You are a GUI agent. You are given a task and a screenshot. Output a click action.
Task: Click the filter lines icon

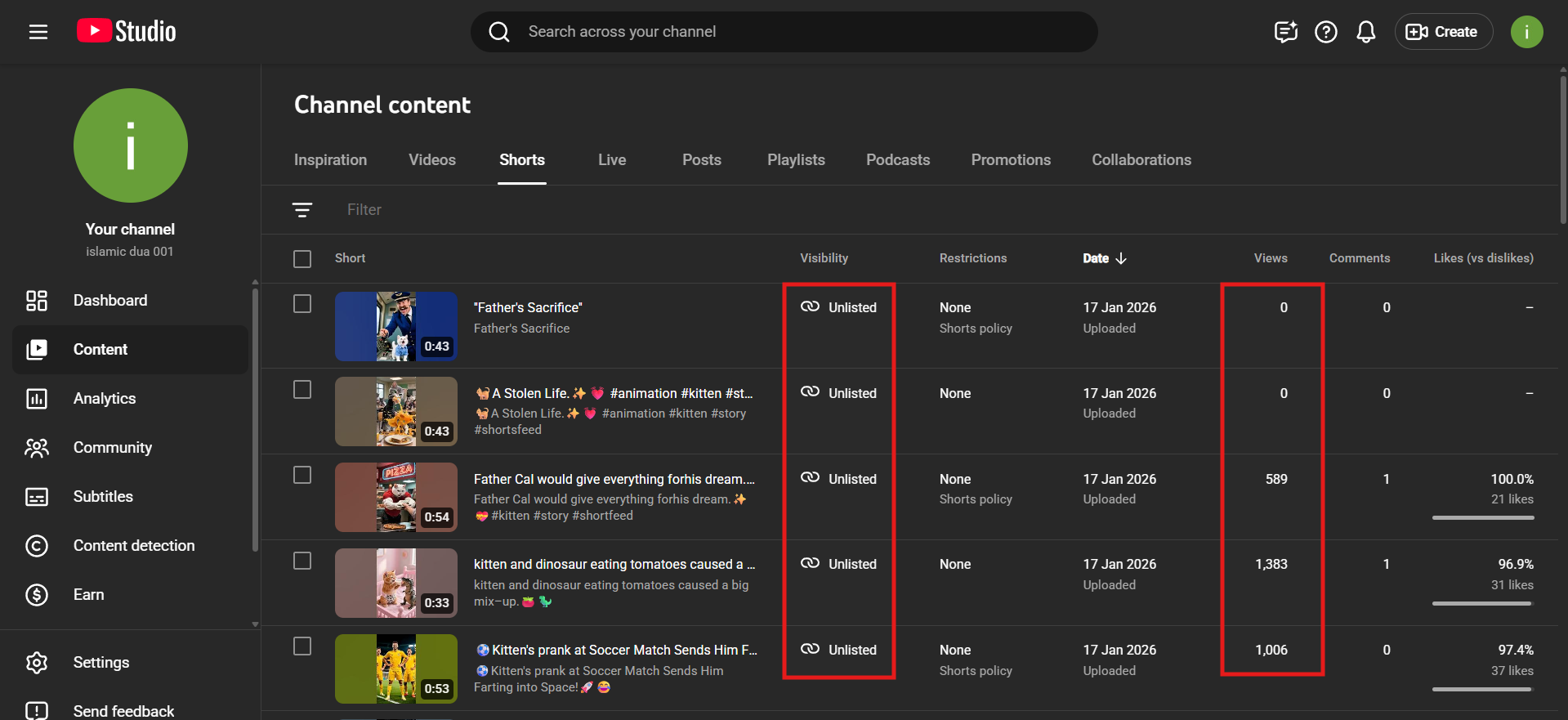coord(302,210)
